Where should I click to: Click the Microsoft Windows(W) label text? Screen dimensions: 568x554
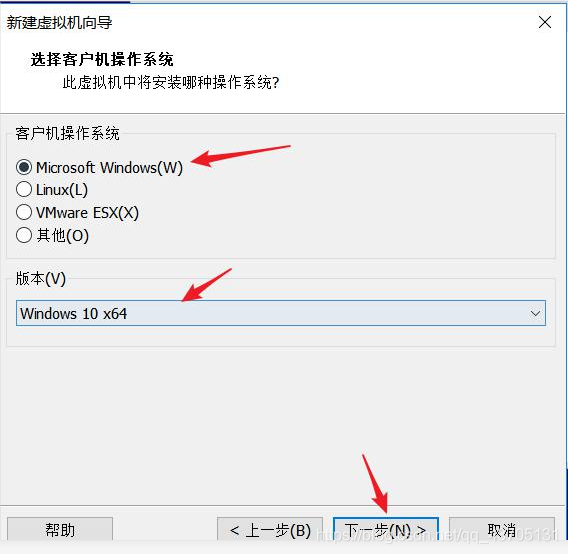point(109,168)
